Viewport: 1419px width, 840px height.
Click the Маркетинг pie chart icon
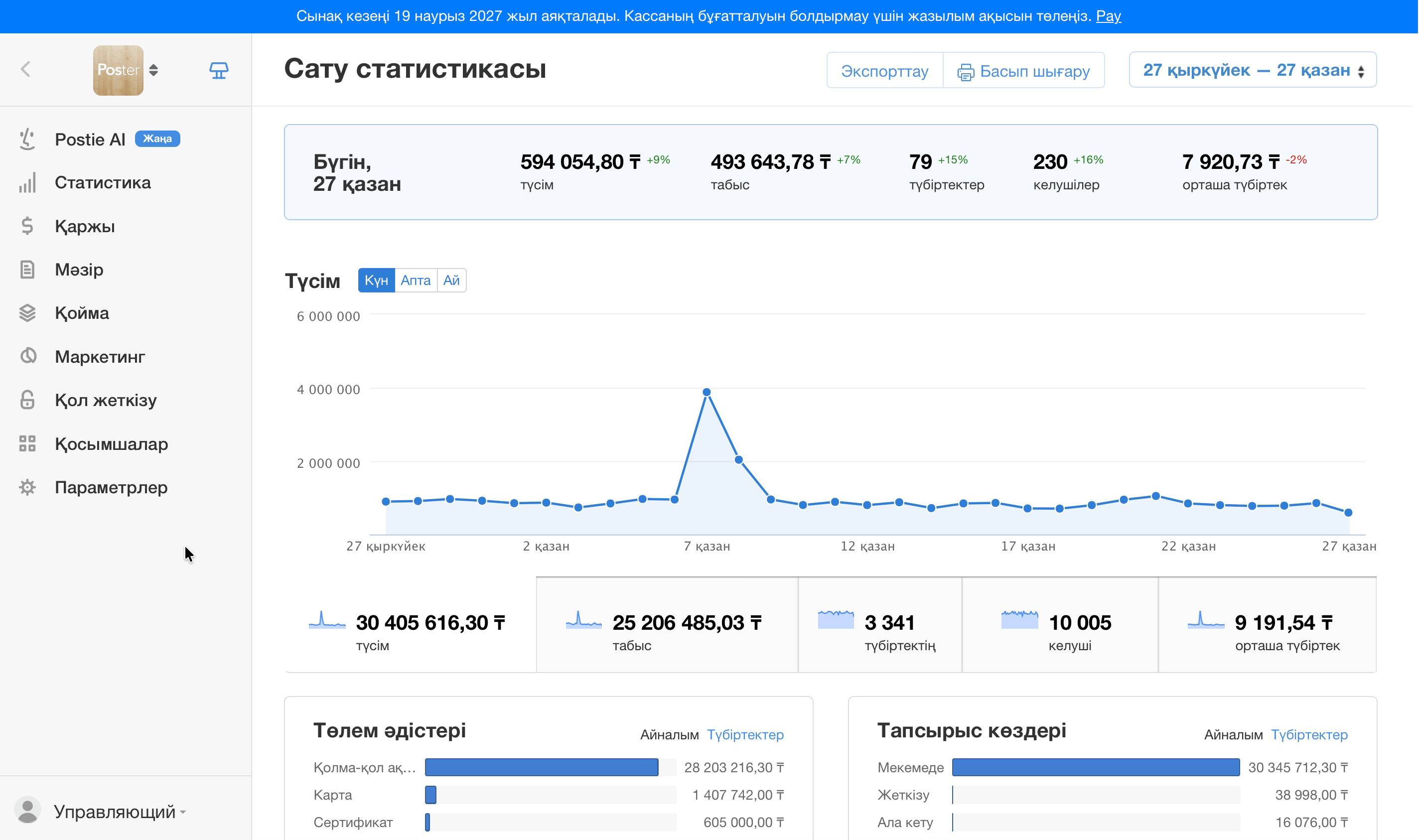tap(27, 357)
